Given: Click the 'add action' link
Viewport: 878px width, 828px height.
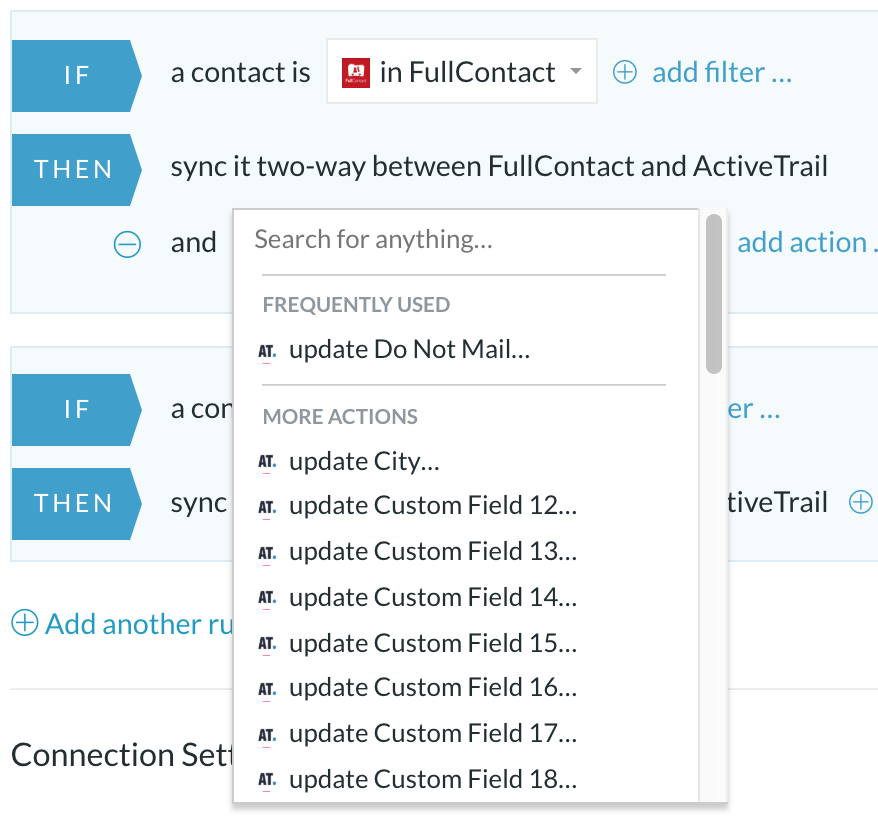Looking at the screenshot, I should coord(806,242).
